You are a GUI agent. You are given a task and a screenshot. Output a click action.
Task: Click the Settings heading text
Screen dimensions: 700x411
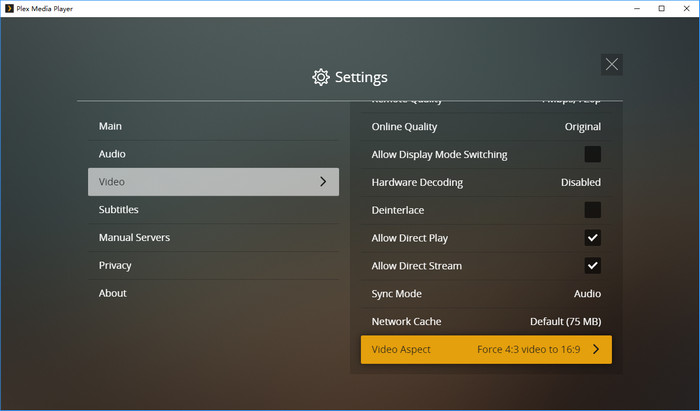(x=361, y=77)
